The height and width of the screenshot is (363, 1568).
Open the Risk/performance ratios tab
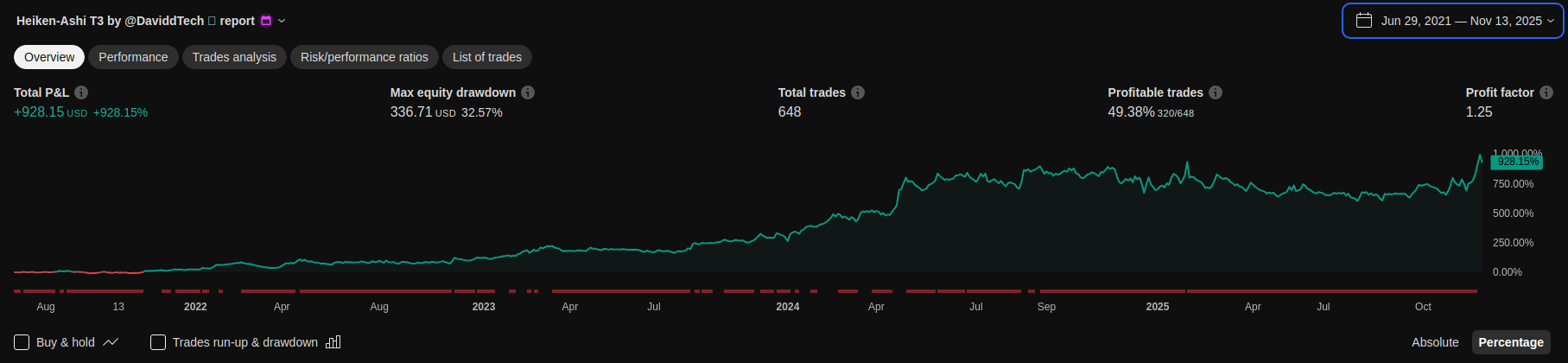pos(364,57)
